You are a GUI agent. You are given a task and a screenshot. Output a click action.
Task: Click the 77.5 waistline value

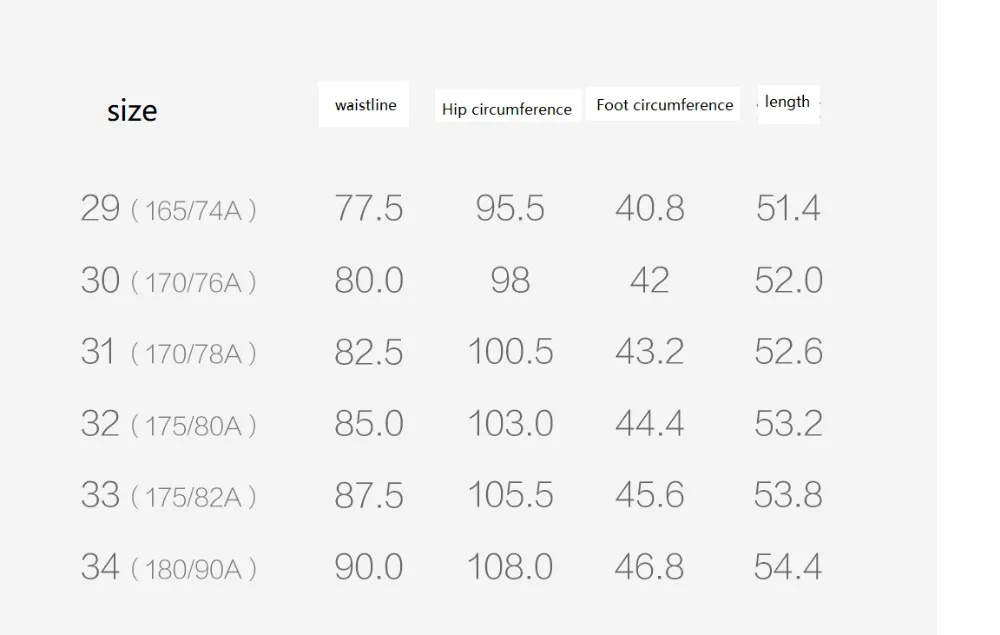369,208
